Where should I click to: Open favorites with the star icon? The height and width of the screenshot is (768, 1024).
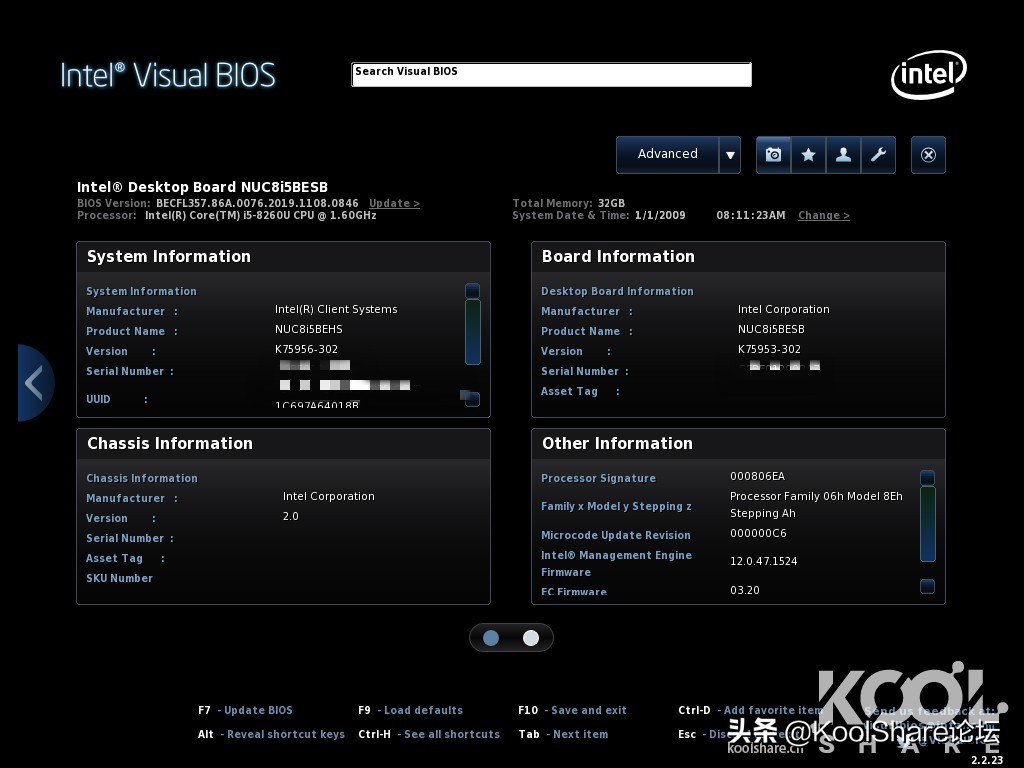click(x=808, y=154)
